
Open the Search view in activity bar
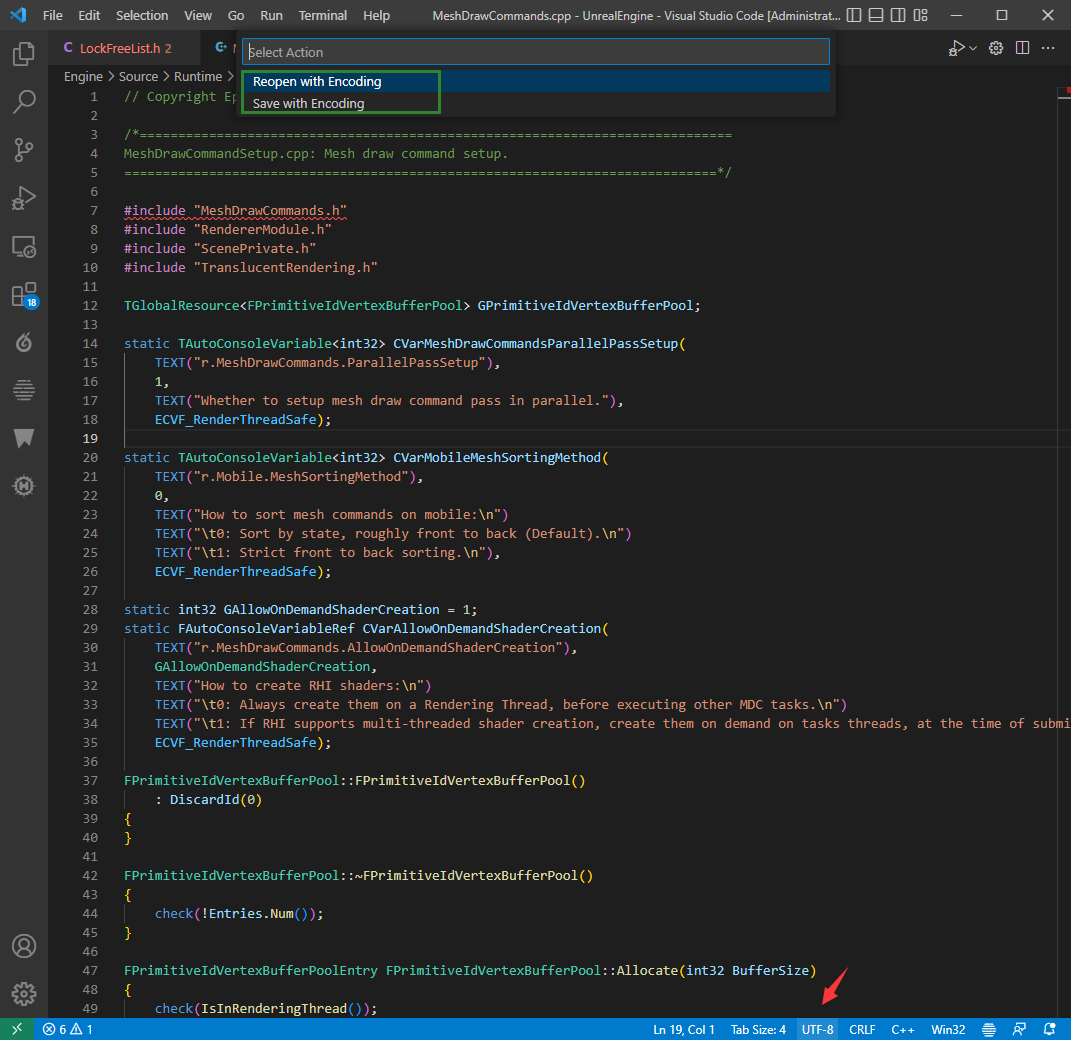point(24,101)
